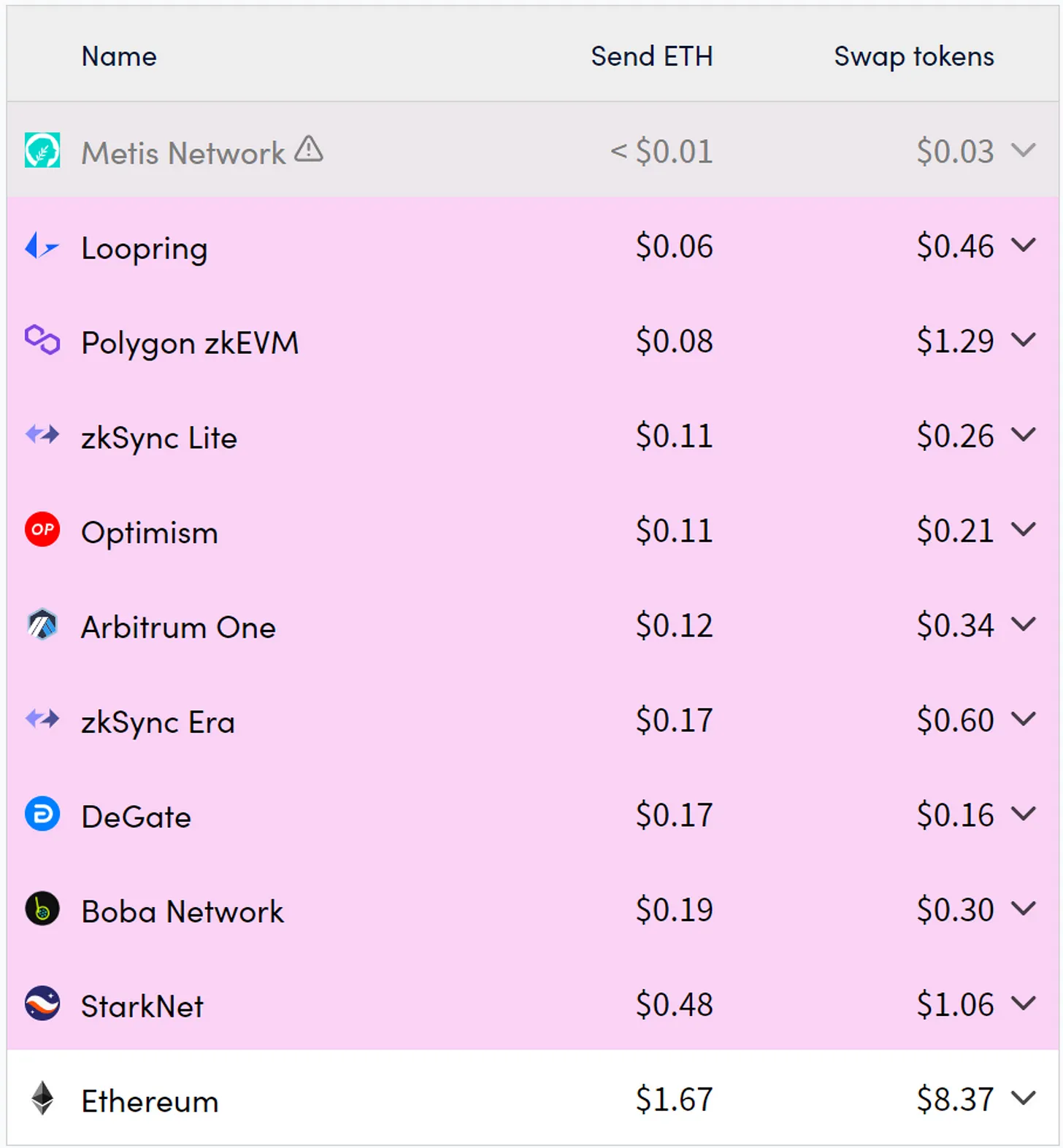Viewport: 1063px width, 1148px height.
Task: Expand the Ethereum row details
Action: (1024, 1098)
